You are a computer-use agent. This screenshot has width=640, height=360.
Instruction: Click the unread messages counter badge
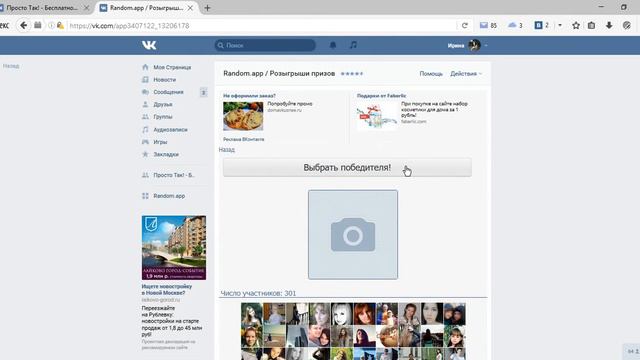click(204, 93)
